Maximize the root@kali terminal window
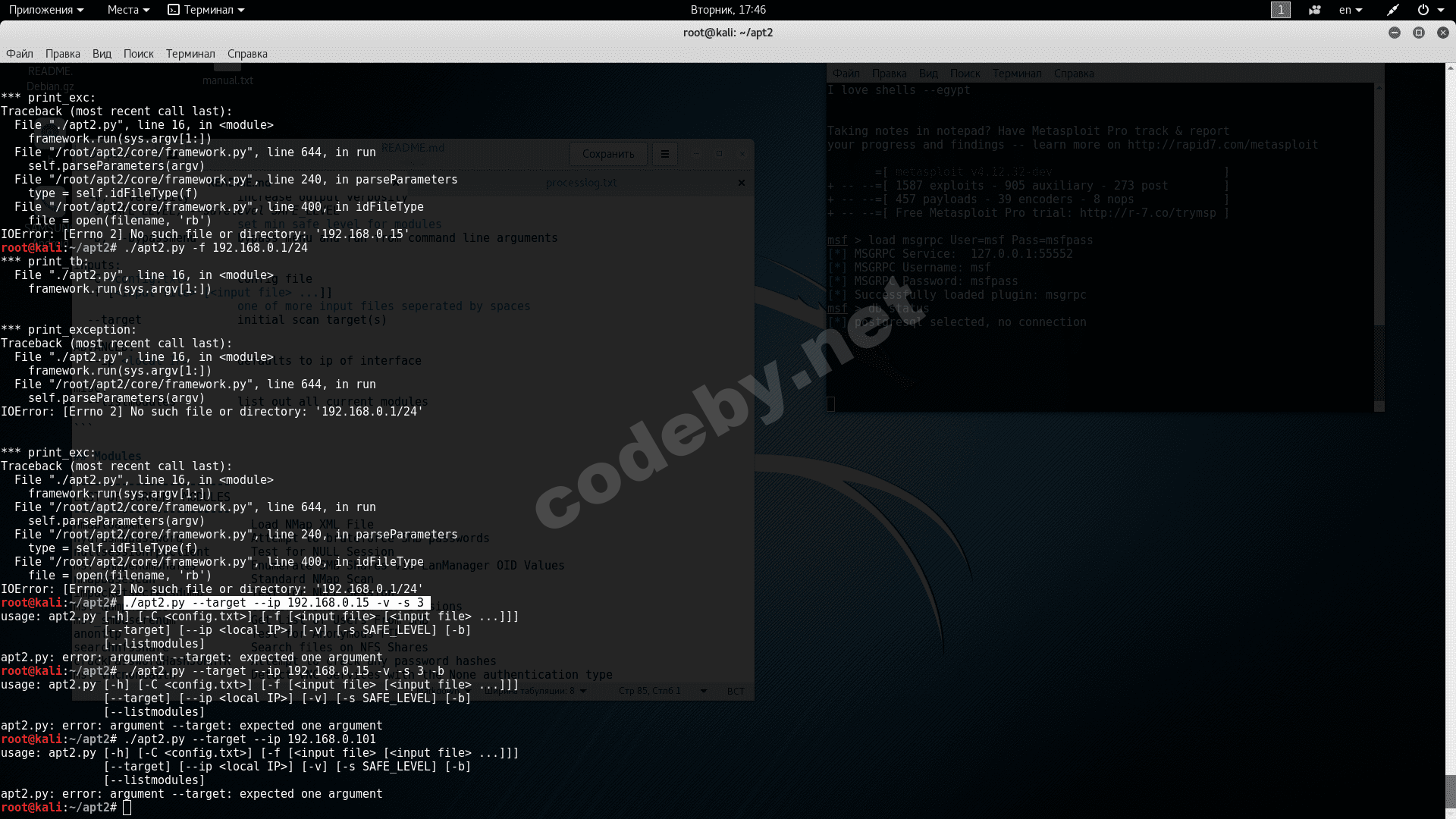 pos(1418,33)
